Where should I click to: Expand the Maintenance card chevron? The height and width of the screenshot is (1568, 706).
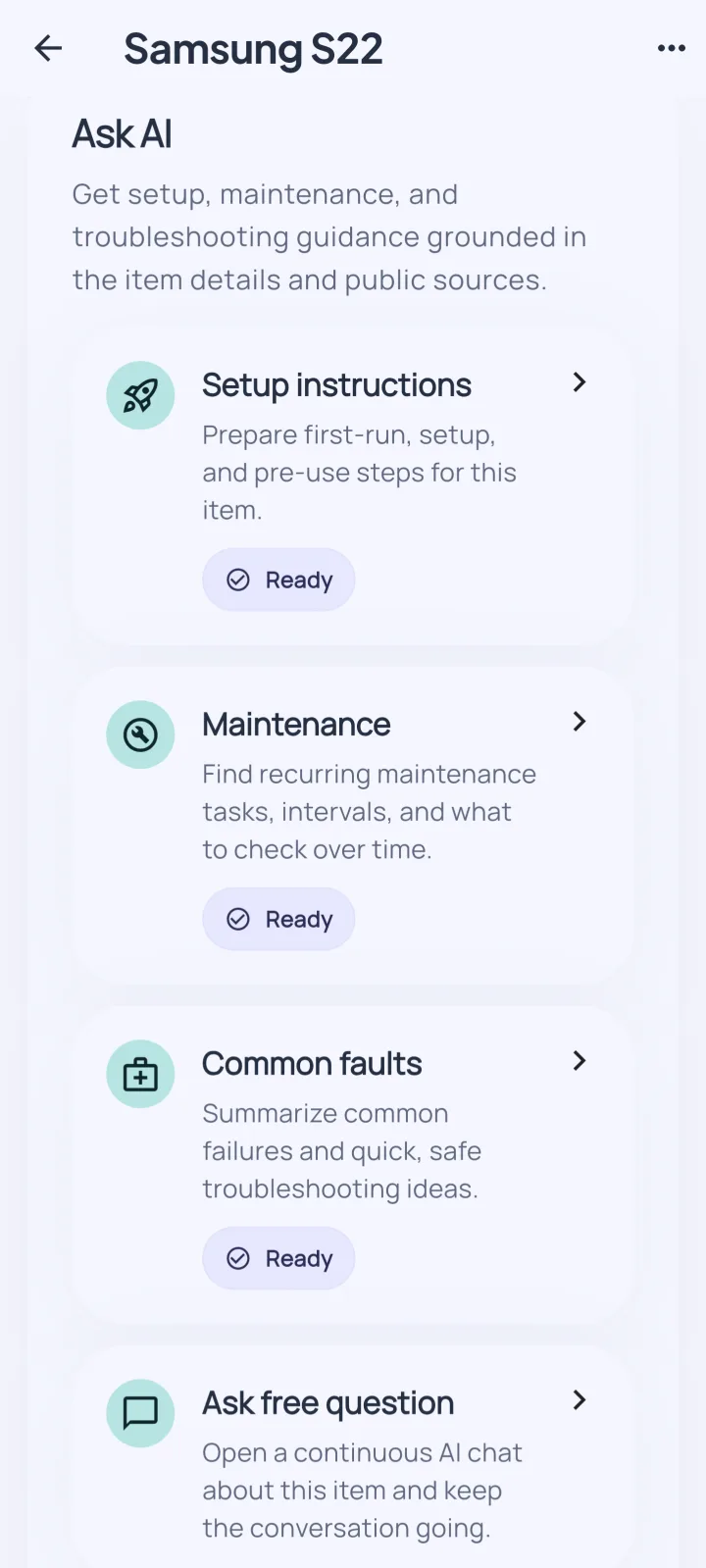[x=579, y=722]
